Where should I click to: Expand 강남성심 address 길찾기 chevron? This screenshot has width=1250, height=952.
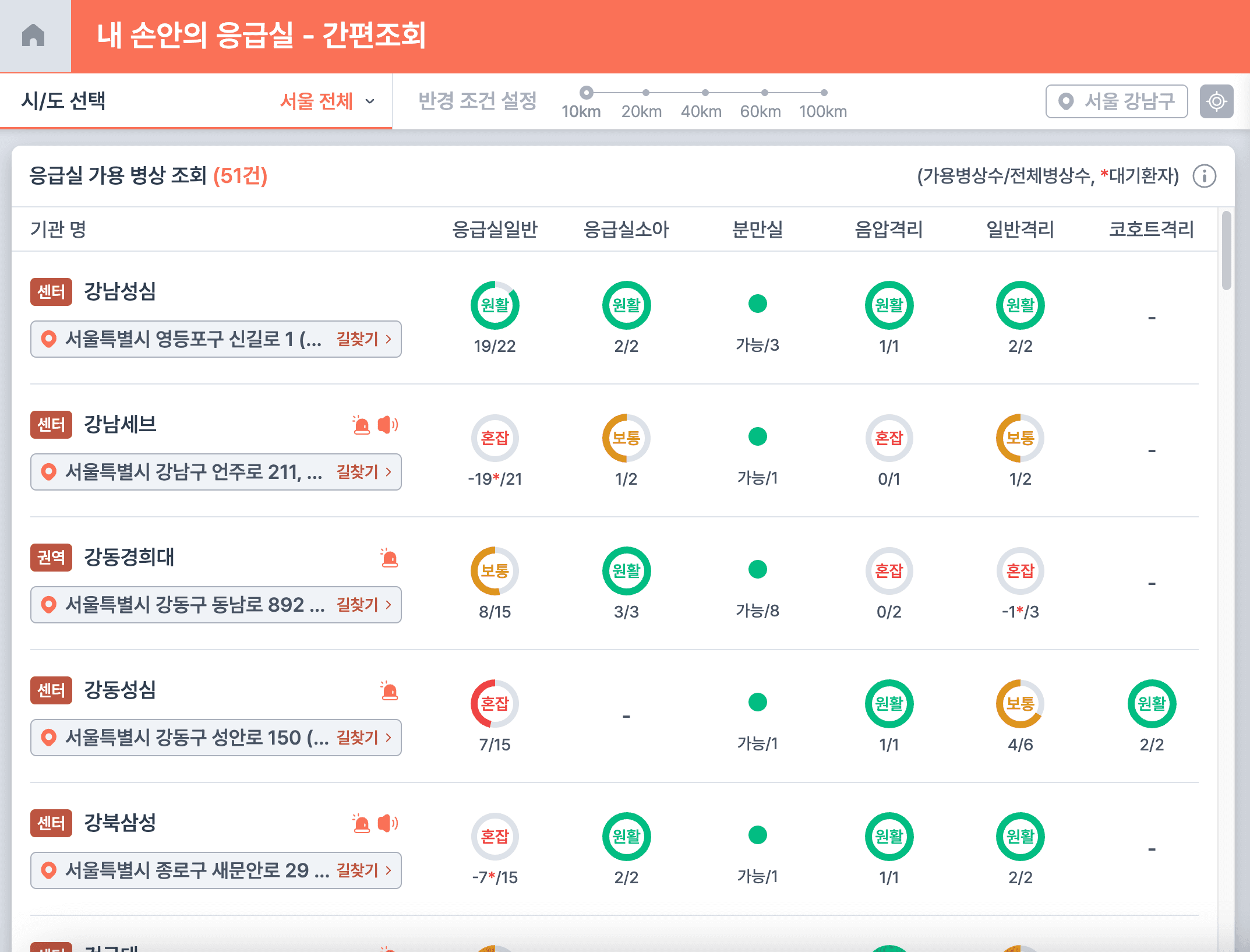click(389, 339)
